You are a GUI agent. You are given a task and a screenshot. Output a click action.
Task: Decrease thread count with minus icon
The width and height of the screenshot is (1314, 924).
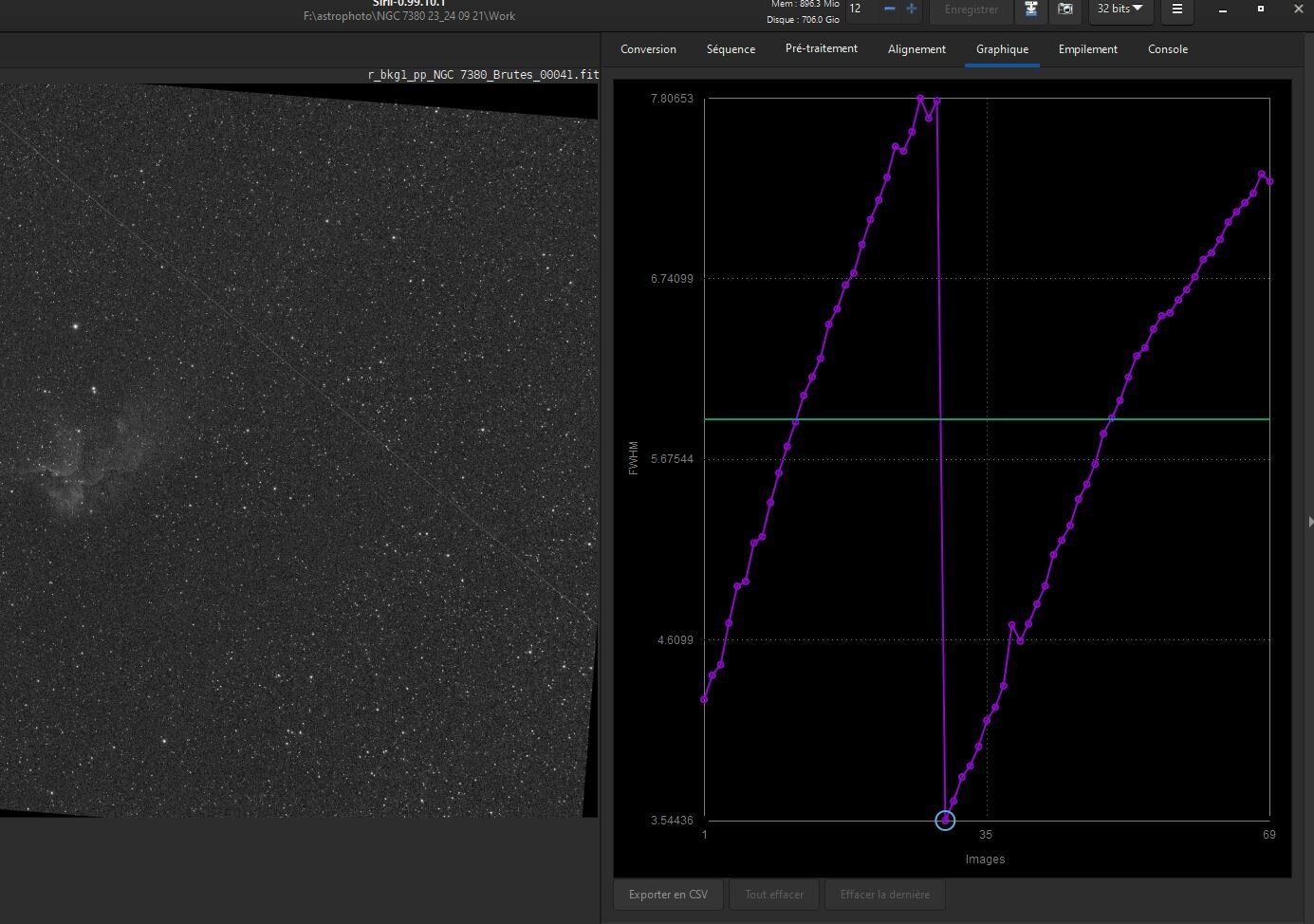coord(889,9)
